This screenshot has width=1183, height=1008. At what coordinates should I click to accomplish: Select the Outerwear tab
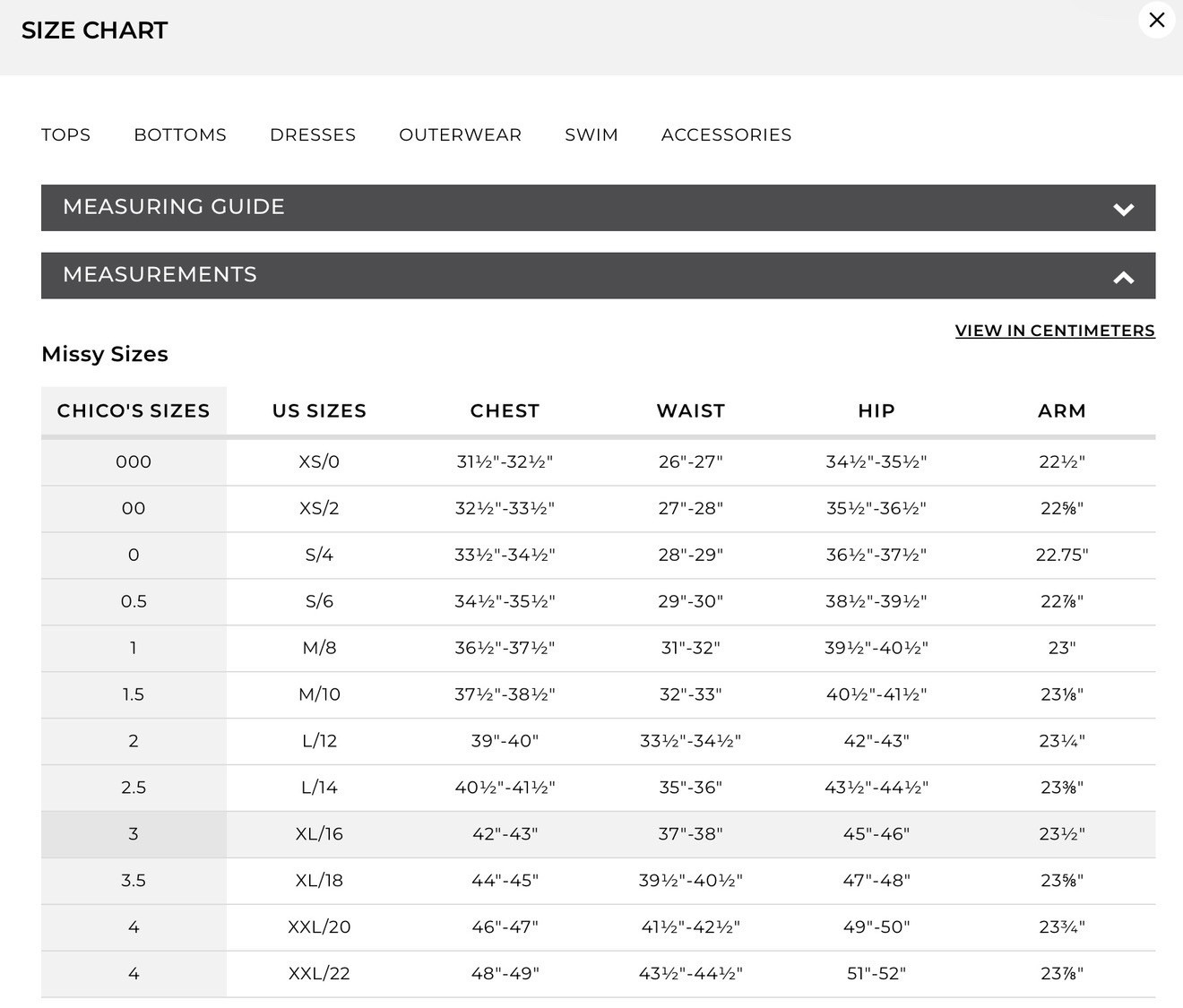460,134
